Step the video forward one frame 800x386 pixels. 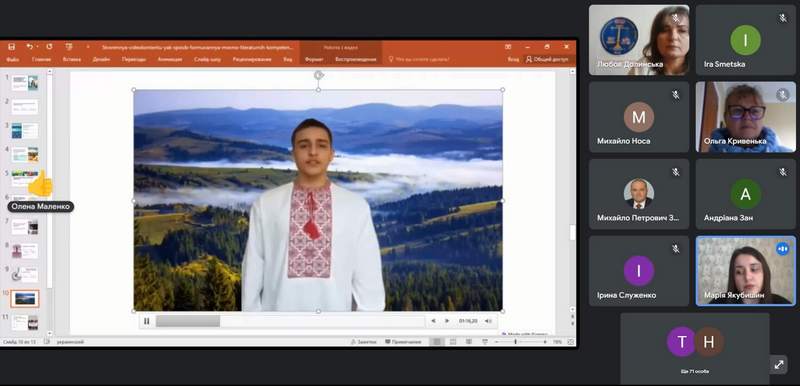click(447, 321)
